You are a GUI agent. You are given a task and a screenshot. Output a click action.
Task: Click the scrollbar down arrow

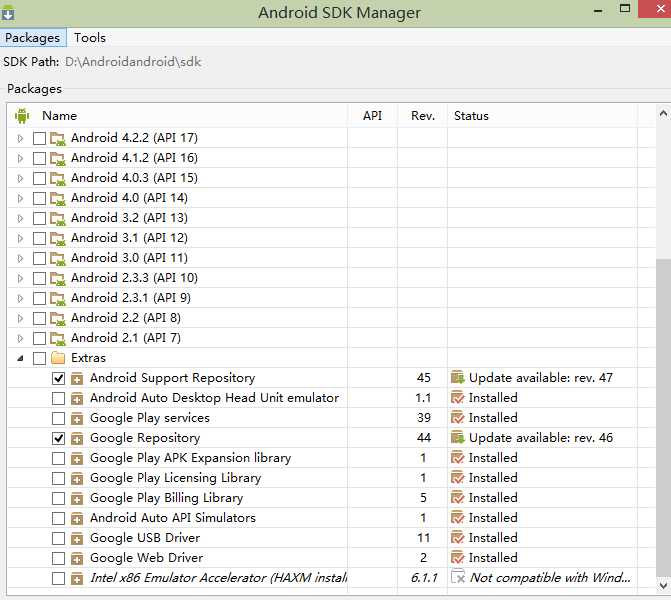click(663, 585)
